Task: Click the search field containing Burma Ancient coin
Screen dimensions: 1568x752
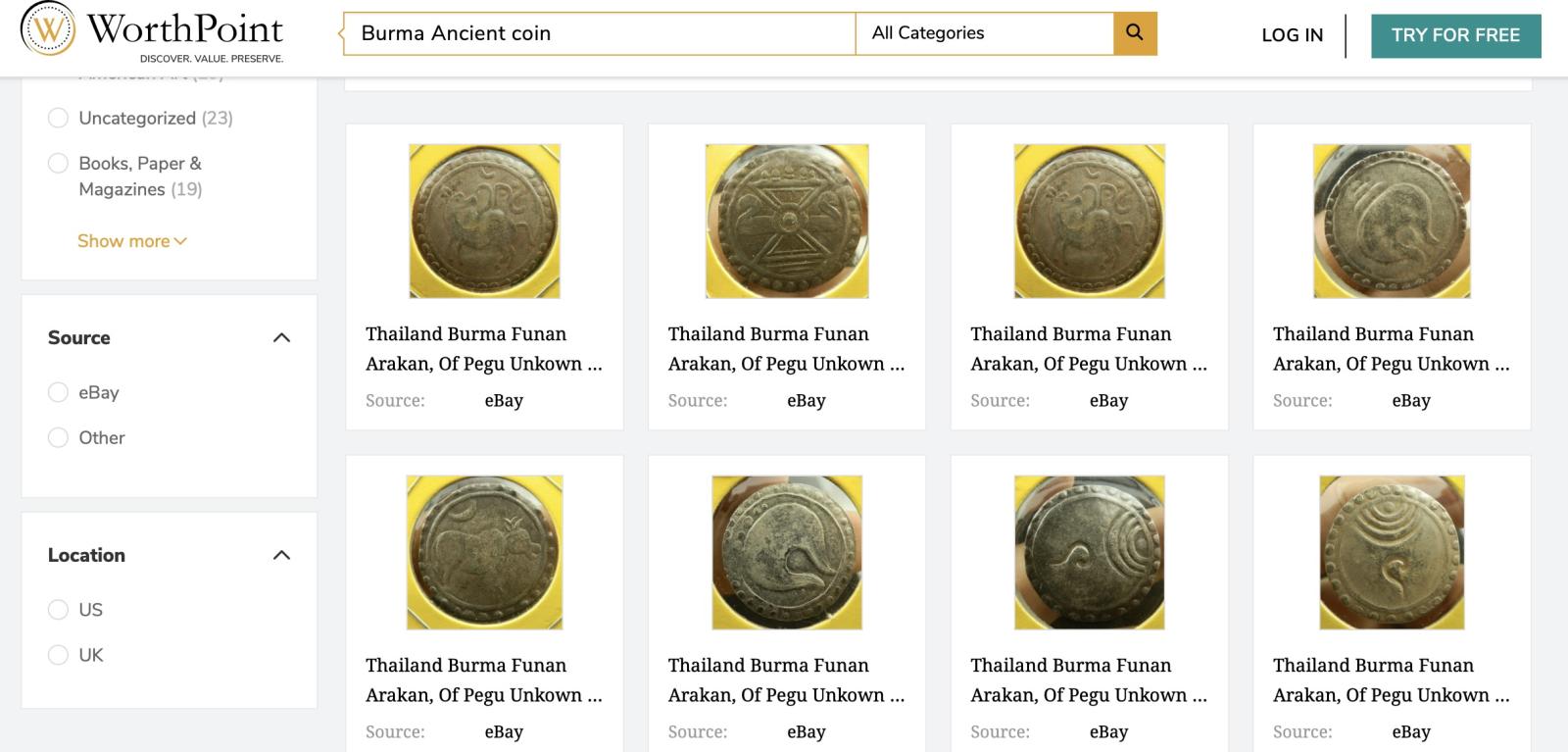Action: [x=598, y=33]
